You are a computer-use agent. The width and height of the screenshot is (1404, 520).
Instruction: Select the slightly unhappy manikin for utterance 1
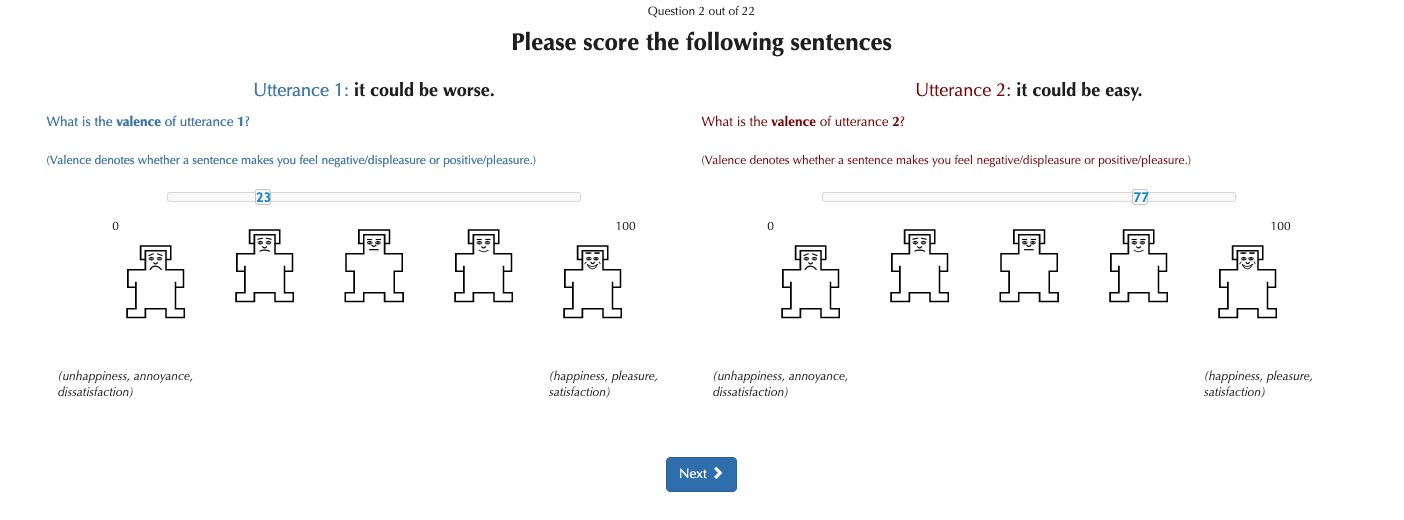point(264,265)
